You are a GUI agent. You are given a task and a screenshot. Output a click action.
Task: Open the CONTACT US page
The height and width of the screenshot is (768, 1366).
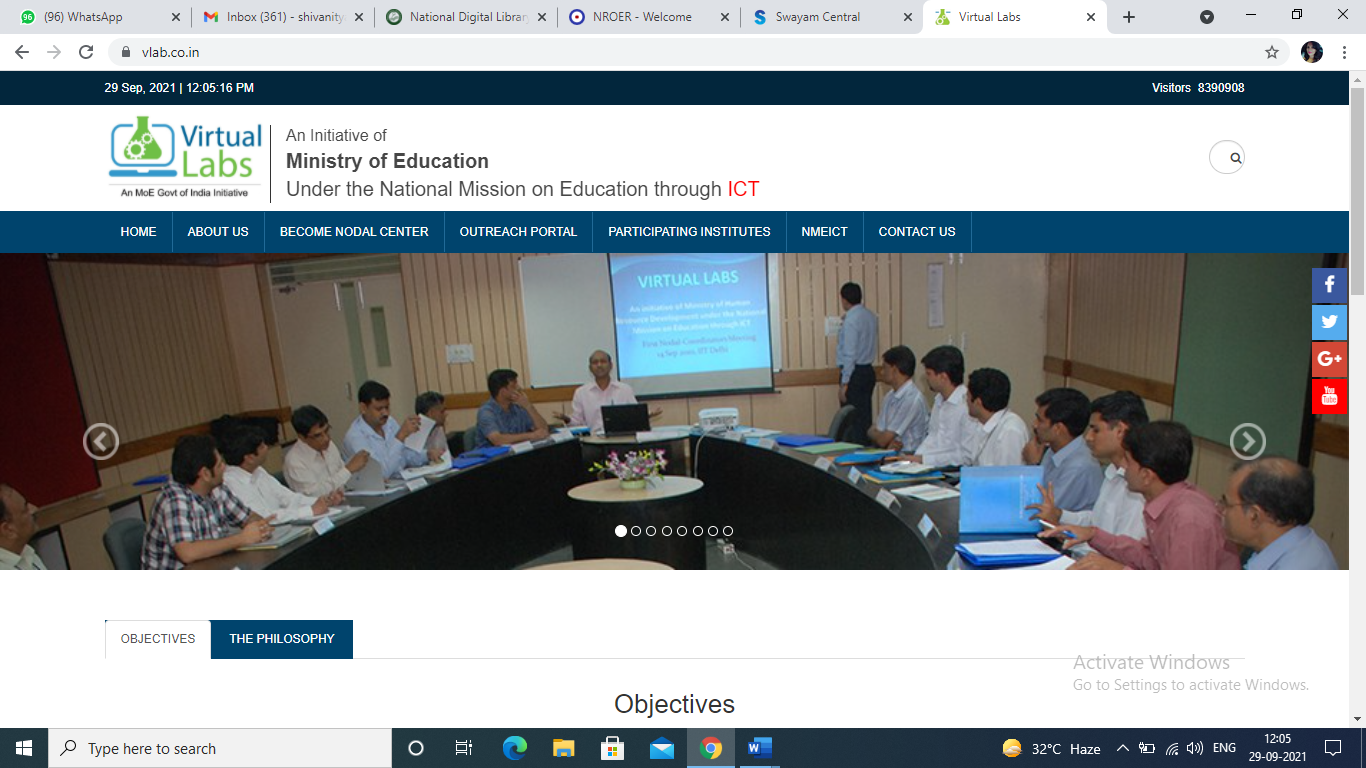917,231
